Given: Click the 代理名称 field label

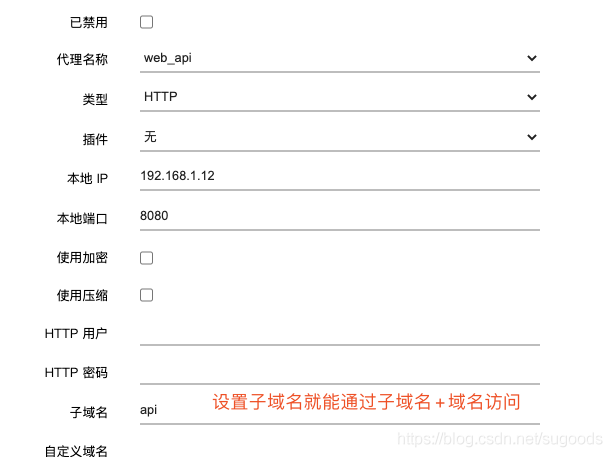Looking at the screenshot, I should tap(82, 60).
